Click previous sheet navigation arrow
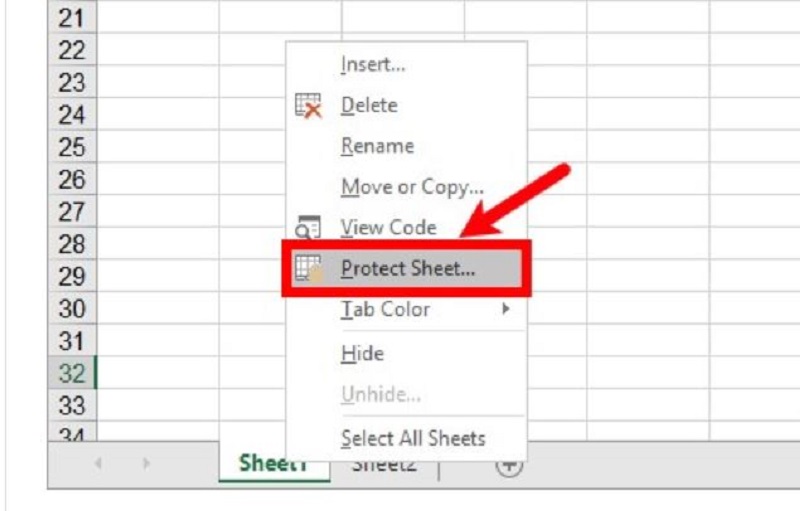This screenshot has width=800, height=511. click(98, 463)
